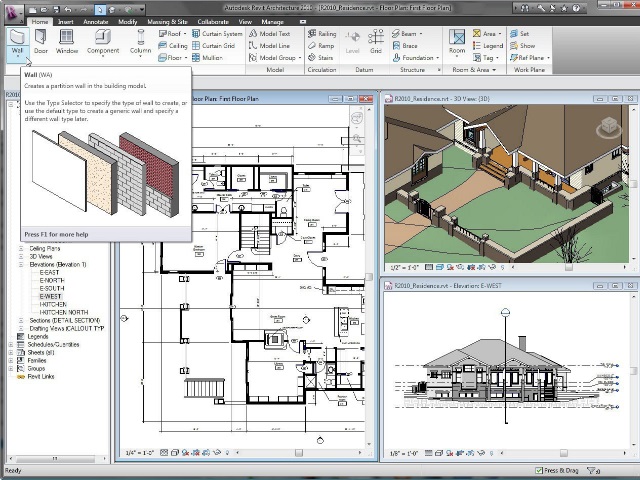Expand the Families node in browser
The height and width of the screenshot is (480, 640).
(x=11, y=361)
